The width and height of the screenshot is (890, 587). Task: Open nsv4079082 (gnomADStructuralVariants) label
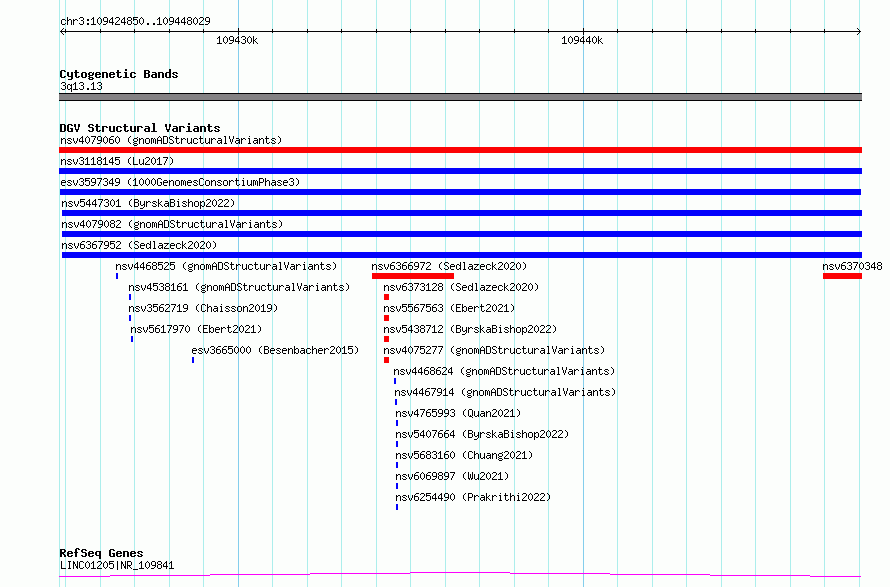click(x=172, y=224)
